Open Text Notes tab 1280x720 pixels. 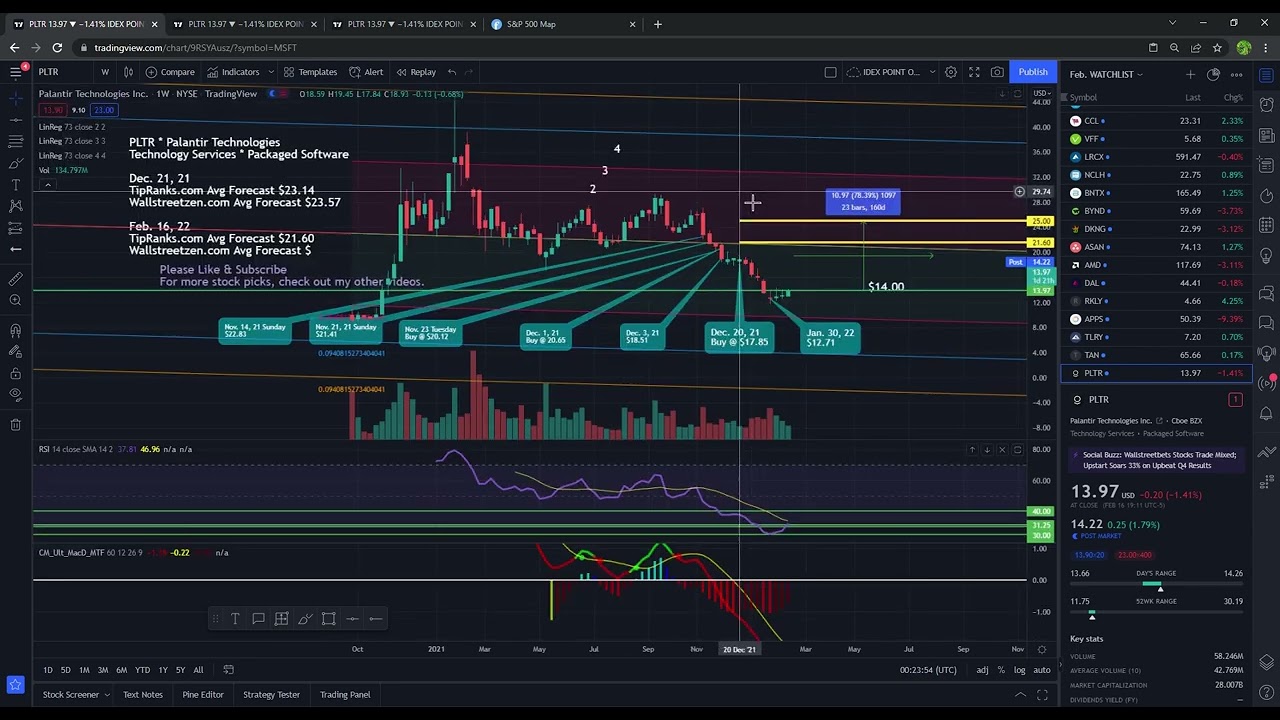pyautogui.click(x=143, y=694)
